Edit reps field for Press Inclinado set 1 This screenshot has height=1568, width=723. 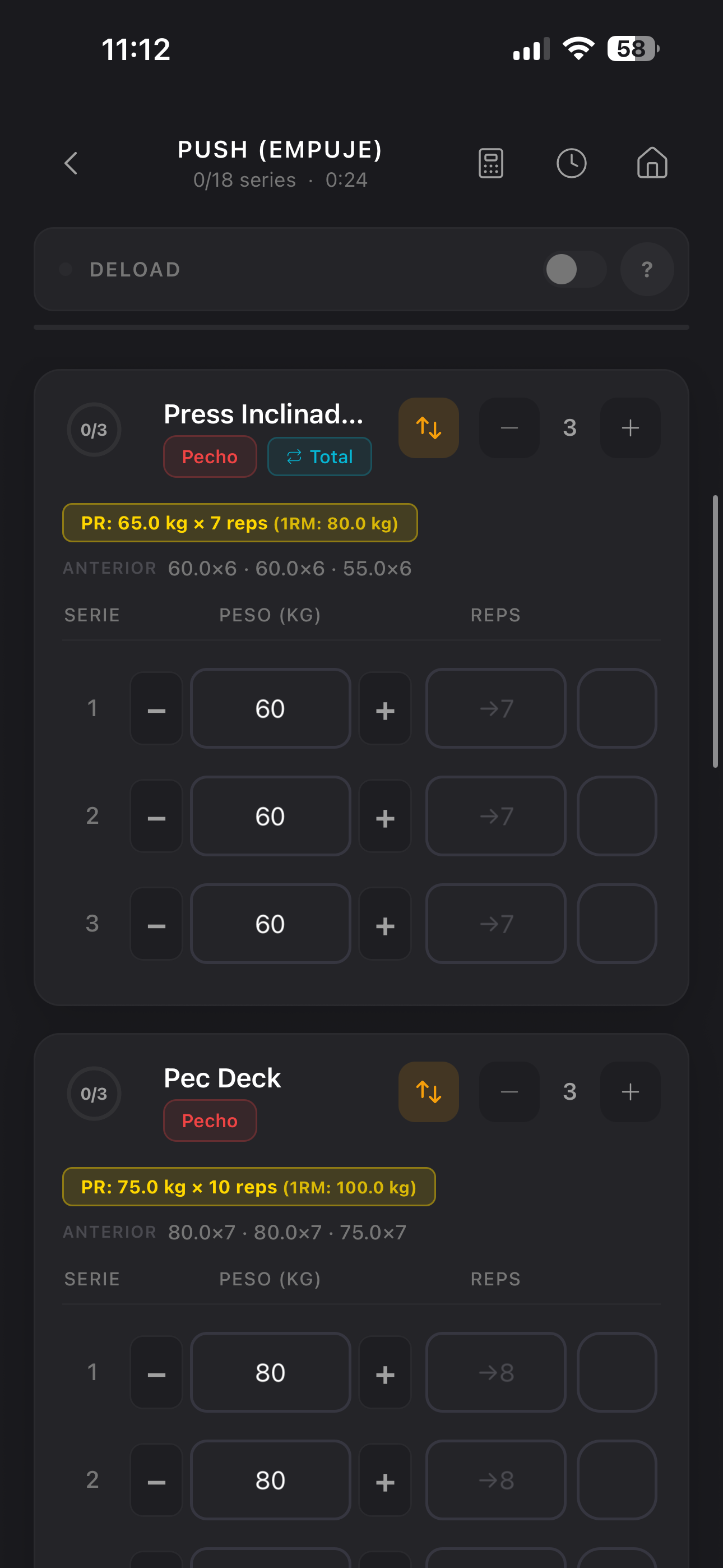point(495,708)
